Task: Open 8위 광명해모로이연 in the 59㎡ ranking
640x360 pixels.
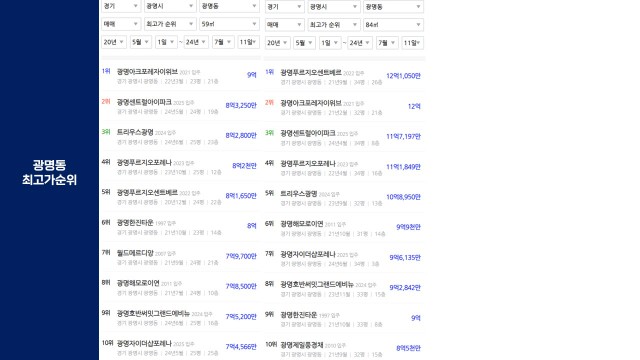Action: pos(180,287)
